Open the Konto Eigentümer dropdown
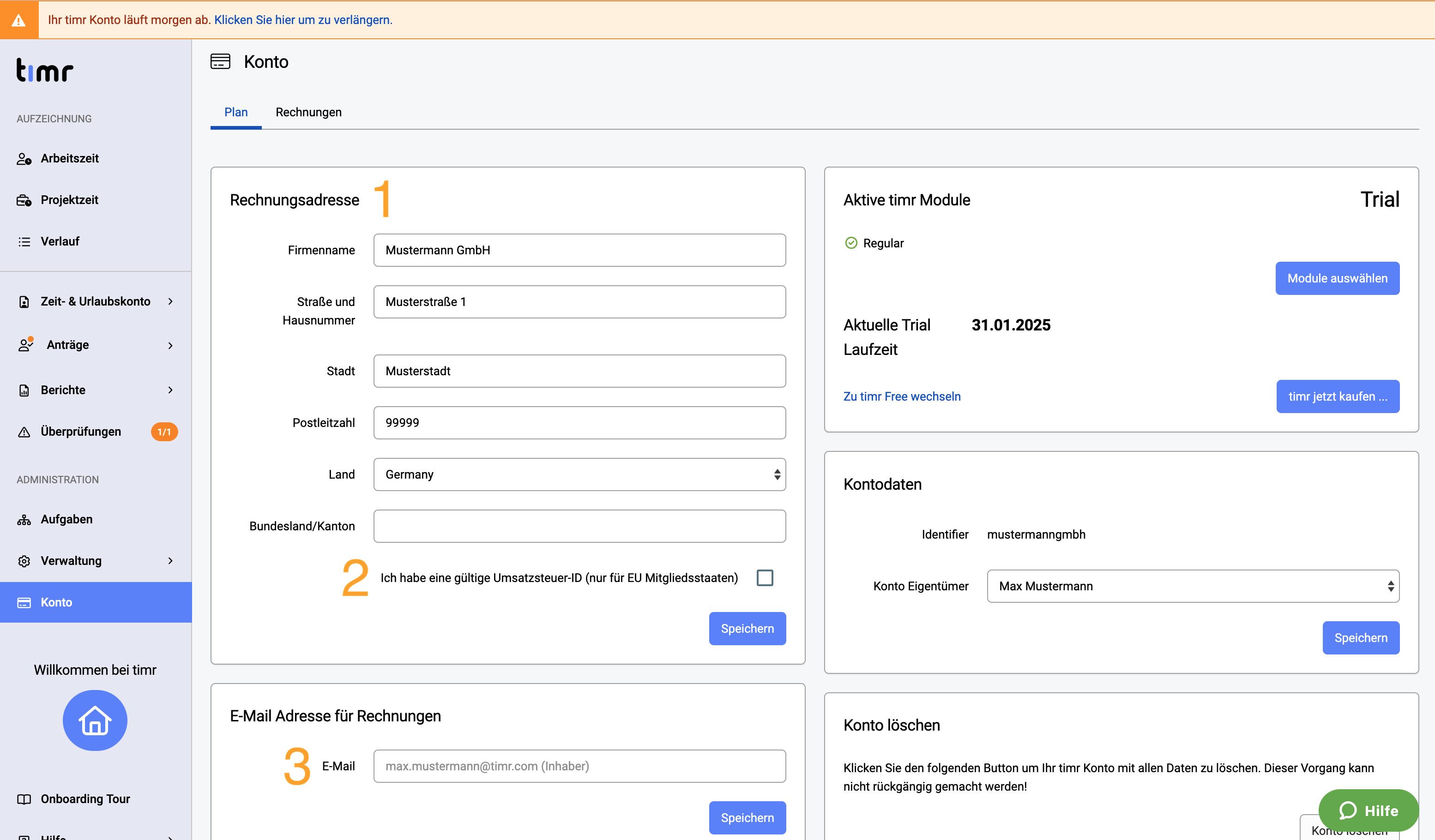The width and height of the screenshot is (1435, 840). 1193,586
